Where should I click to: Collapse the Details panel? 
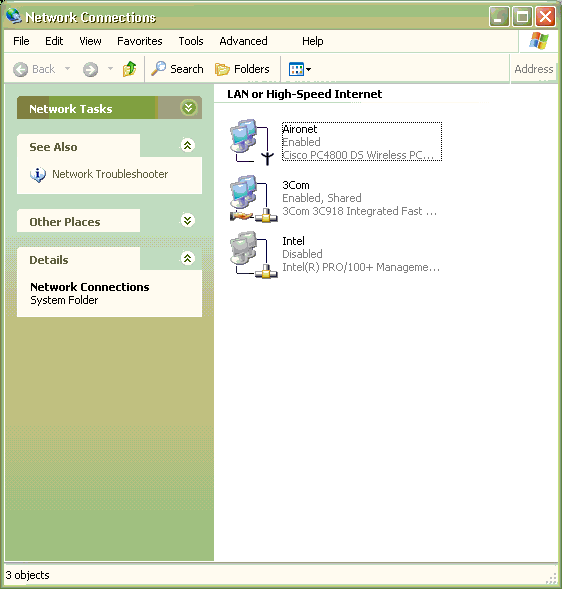click(187, 258)
